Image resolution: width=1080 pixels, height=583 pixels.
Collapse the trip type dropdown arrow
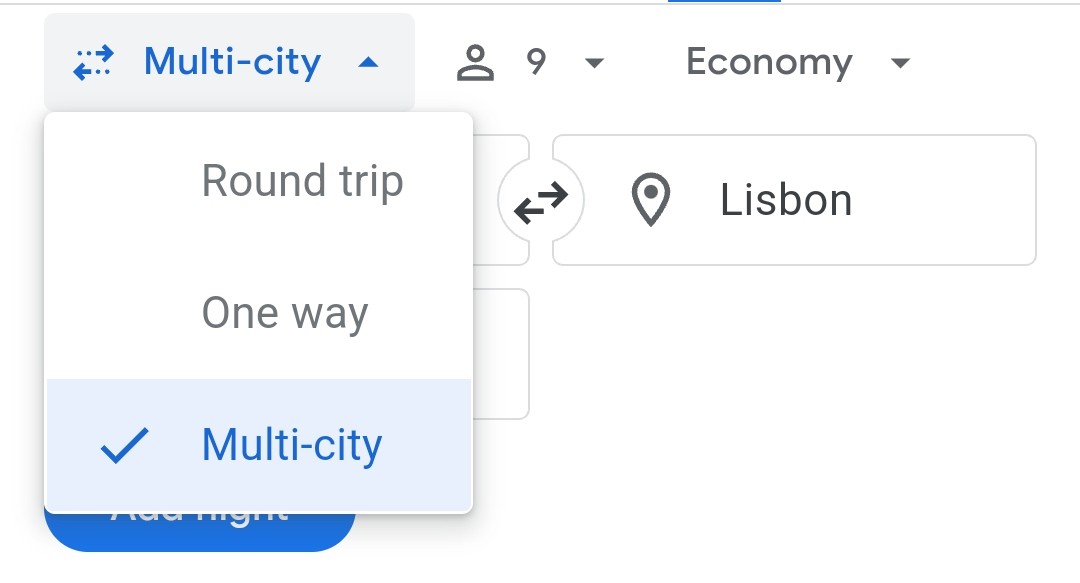[368, 63]
